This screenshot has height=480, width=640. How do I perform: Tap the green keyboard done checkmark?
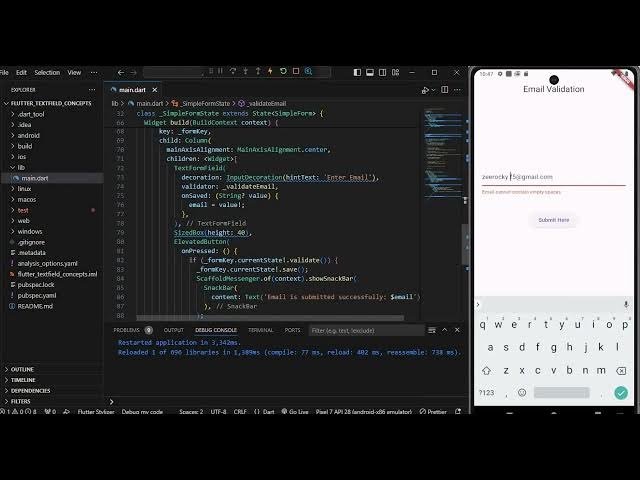[x=621, y=393]
